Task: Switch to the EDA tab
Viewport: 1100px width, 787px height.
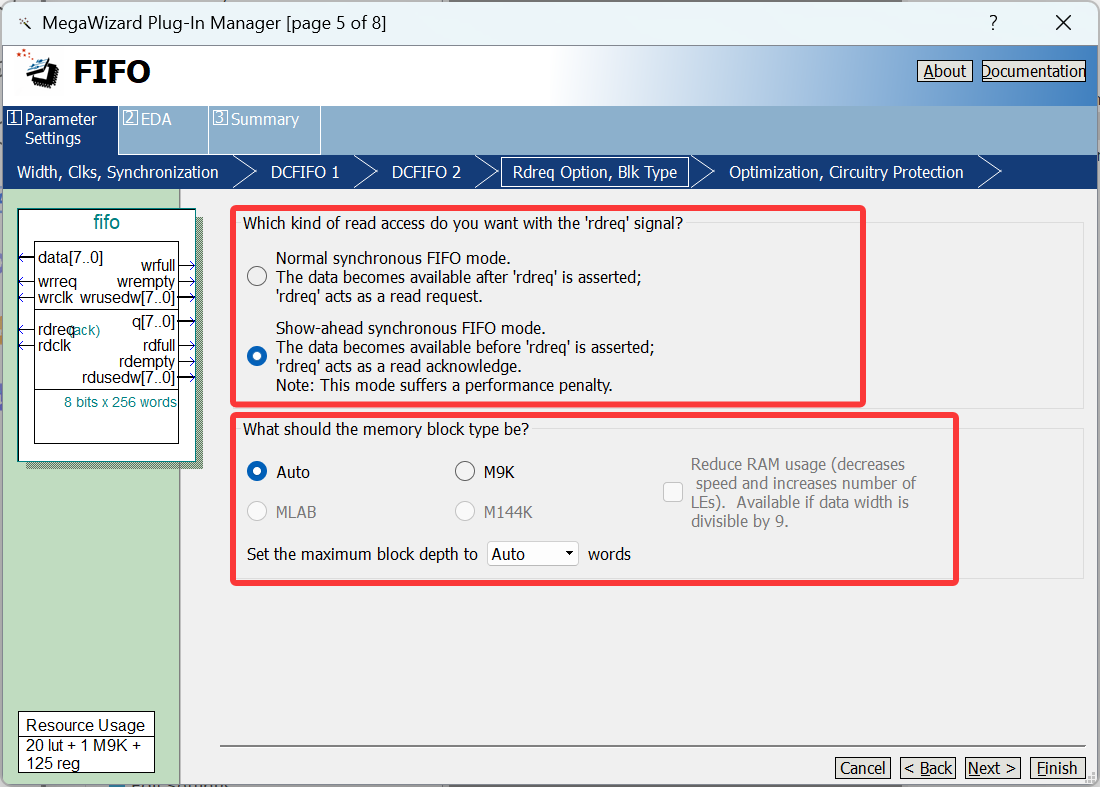Action: coord(163,129)
